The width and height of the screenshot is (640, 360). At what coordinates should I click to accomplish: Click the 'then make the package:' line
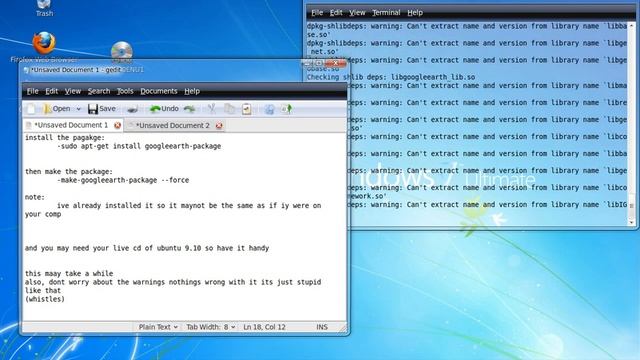[x=69, y=171]
